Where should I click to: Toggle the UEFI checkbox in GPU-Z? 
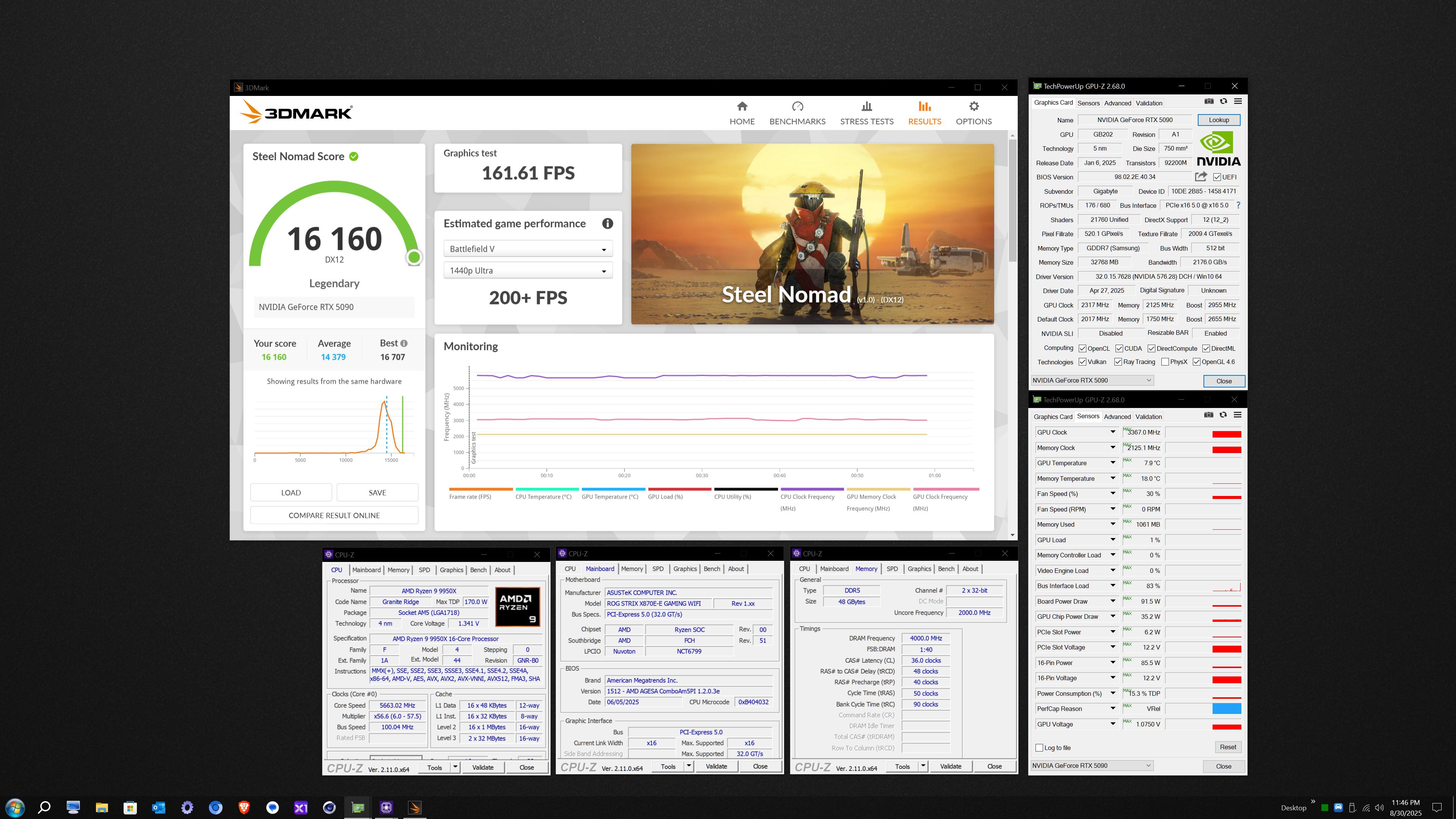pyautogui.click(x=1217, y=177)
